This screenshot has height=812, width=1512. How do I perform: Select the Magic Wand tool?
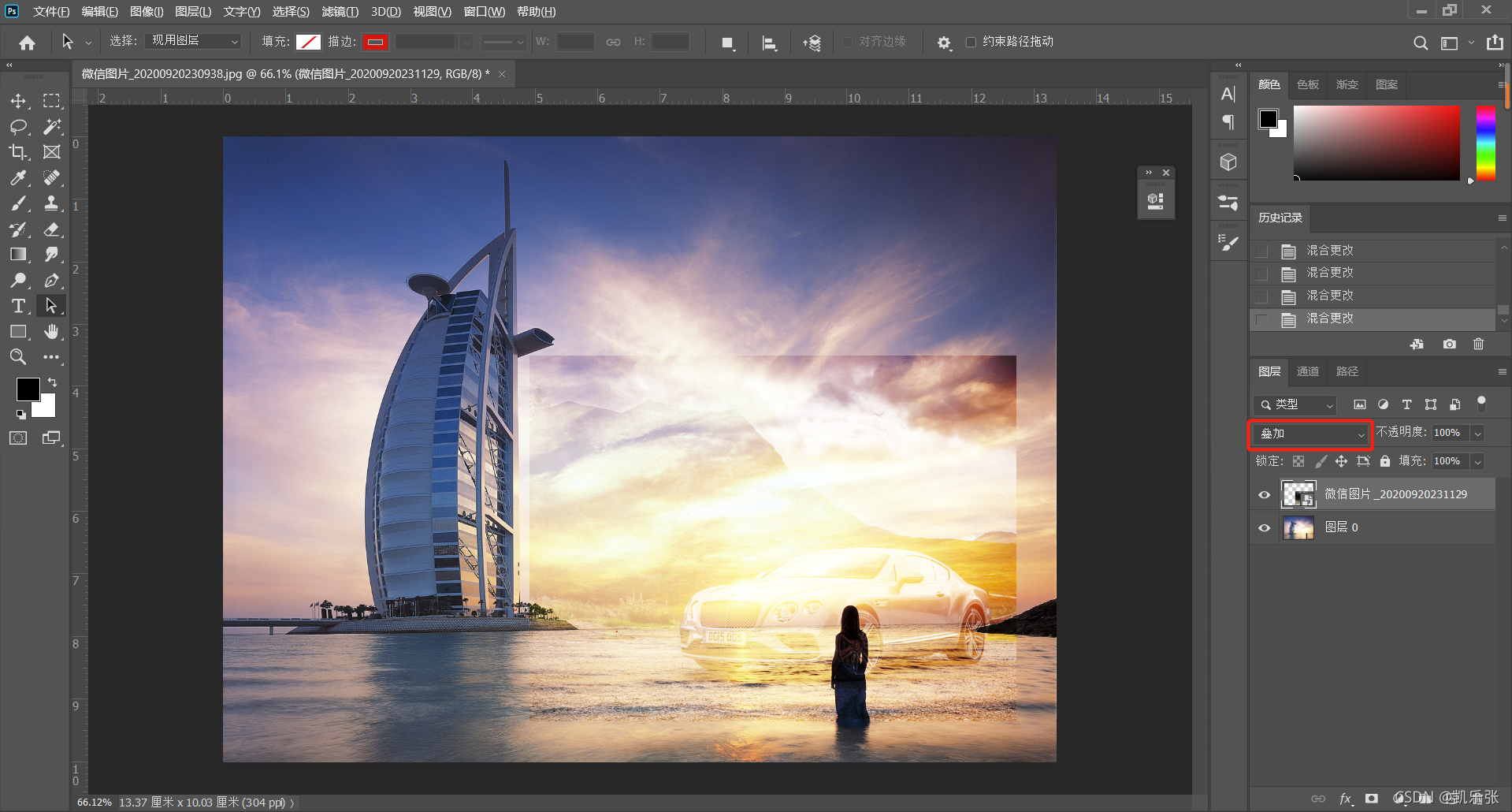[52, 126]
